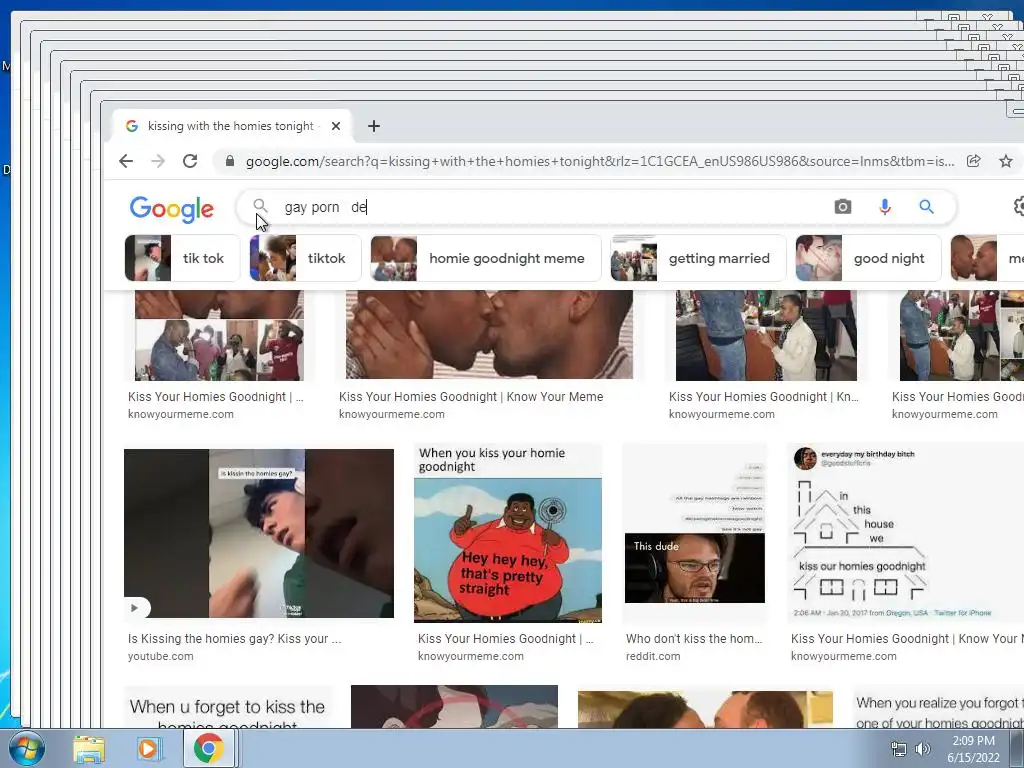Image resolution: width=1024 pixels, height=768 pixels.
Task: Open the 'in this house we' tweet image
Action: pos(905,533)
